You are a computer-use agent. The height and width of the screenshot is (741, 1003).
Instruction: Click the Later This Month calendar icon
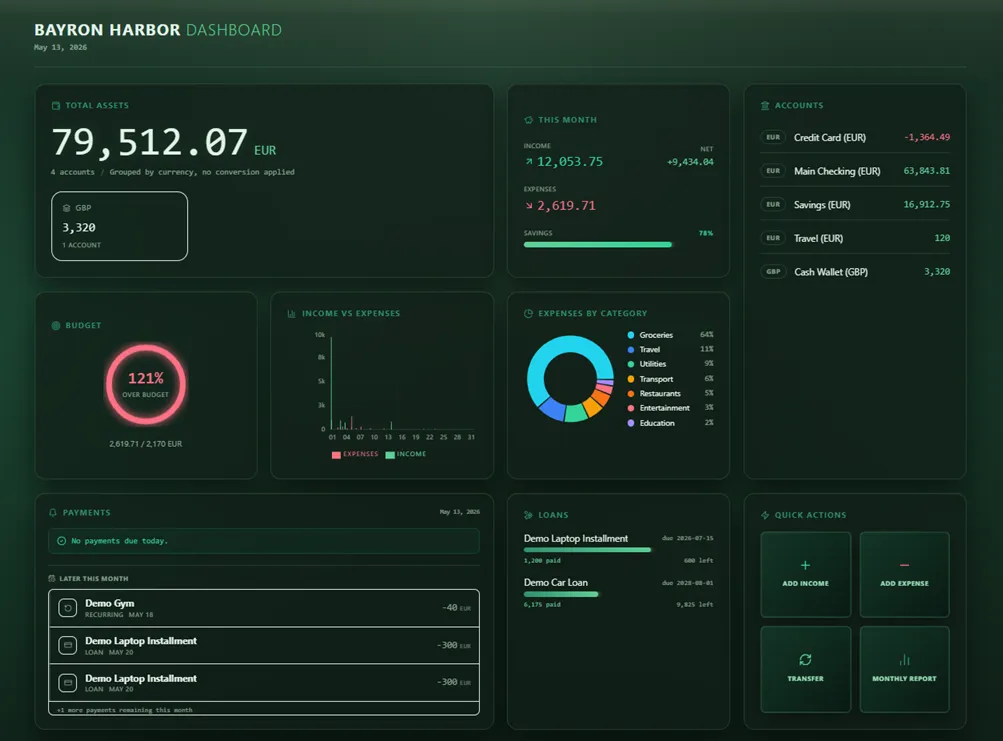tap(52, 578)
